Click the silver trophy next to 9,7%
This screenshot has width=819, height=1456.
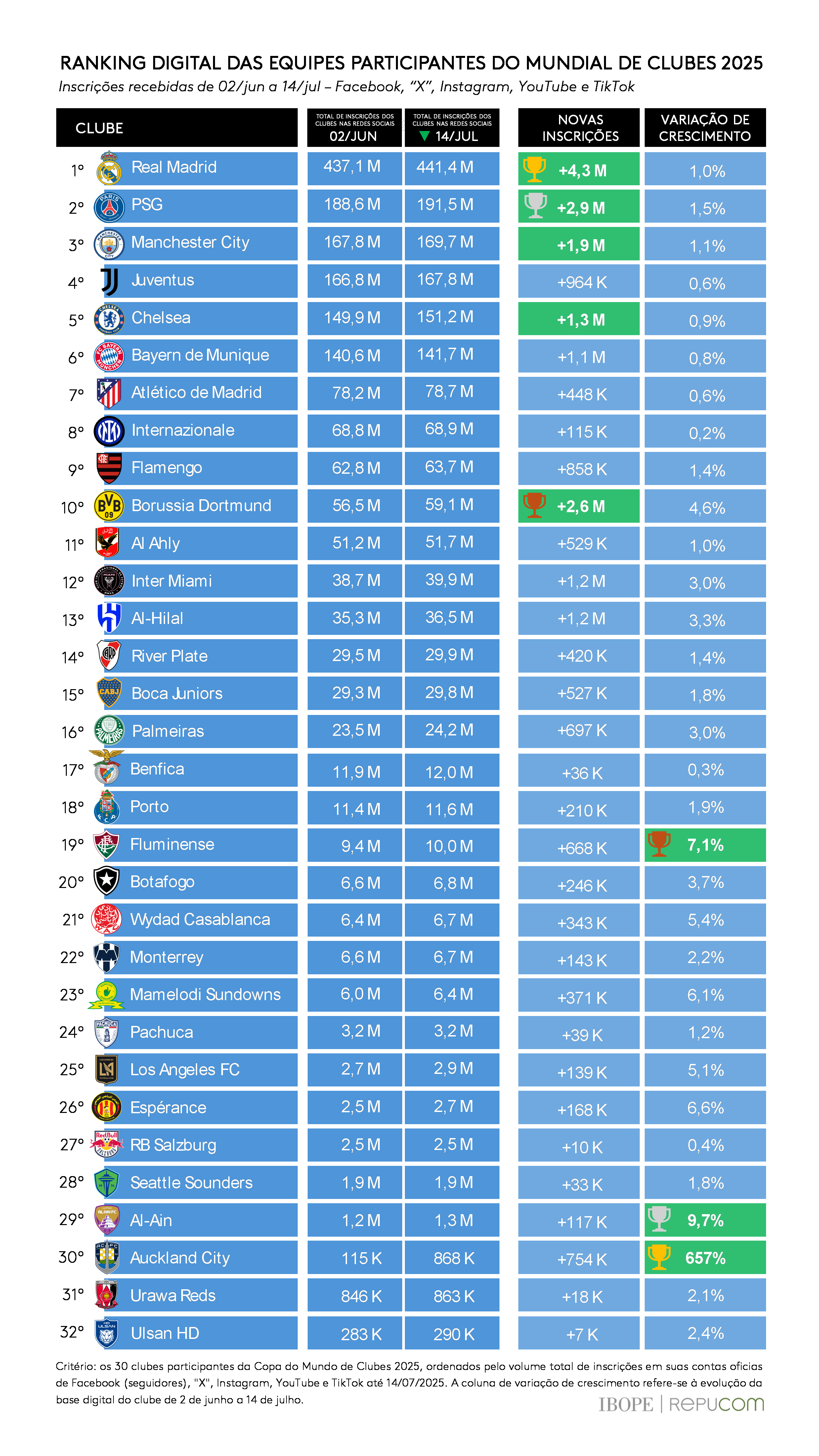click(x=659, y=1219)
